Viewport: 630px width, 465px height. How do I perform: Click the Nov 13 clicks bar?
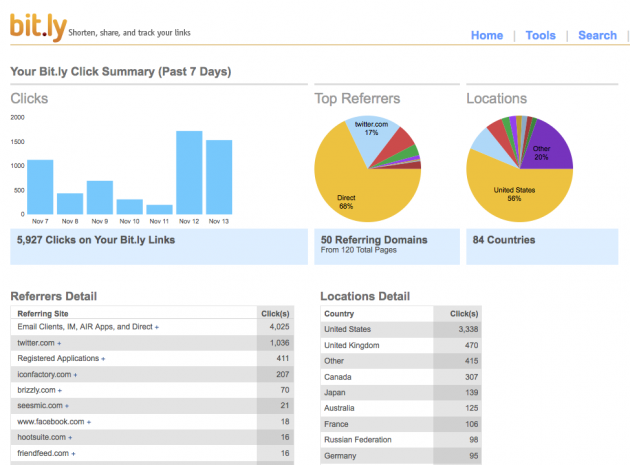tap(219, 177)
